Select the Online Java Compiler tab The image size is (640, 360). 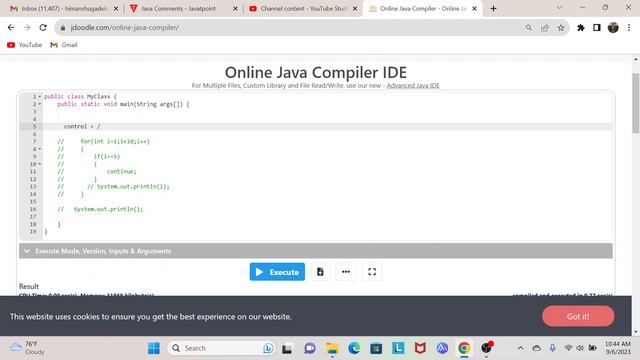(x=422, y=8)
